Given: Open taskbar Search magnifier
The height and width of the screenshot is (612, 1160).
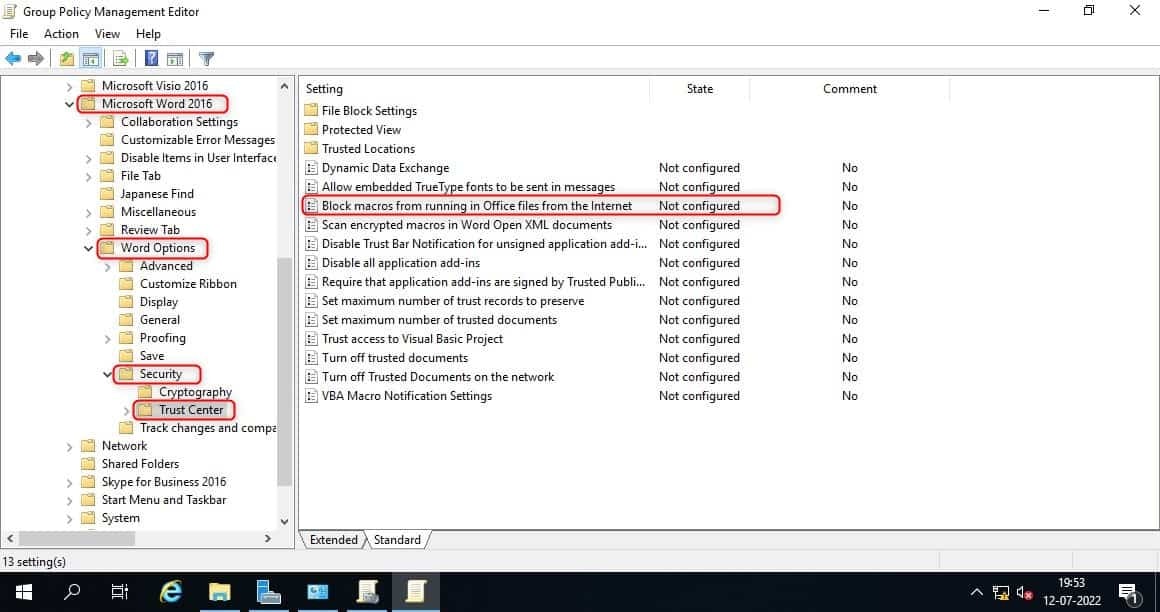Looking at the screenshot, I should click(72, 592).
